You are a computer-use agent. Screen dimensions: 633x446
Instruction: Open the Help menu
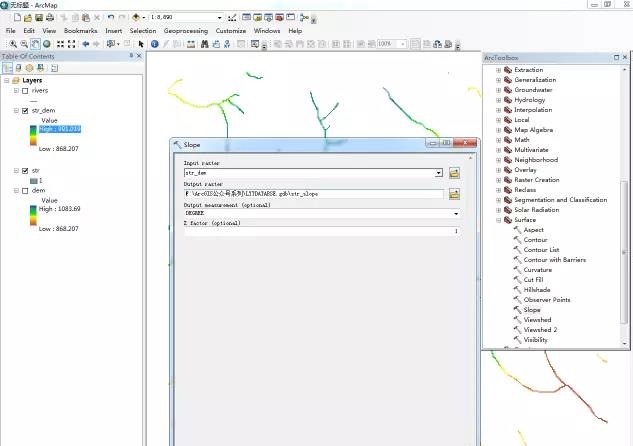coord(295,31)
